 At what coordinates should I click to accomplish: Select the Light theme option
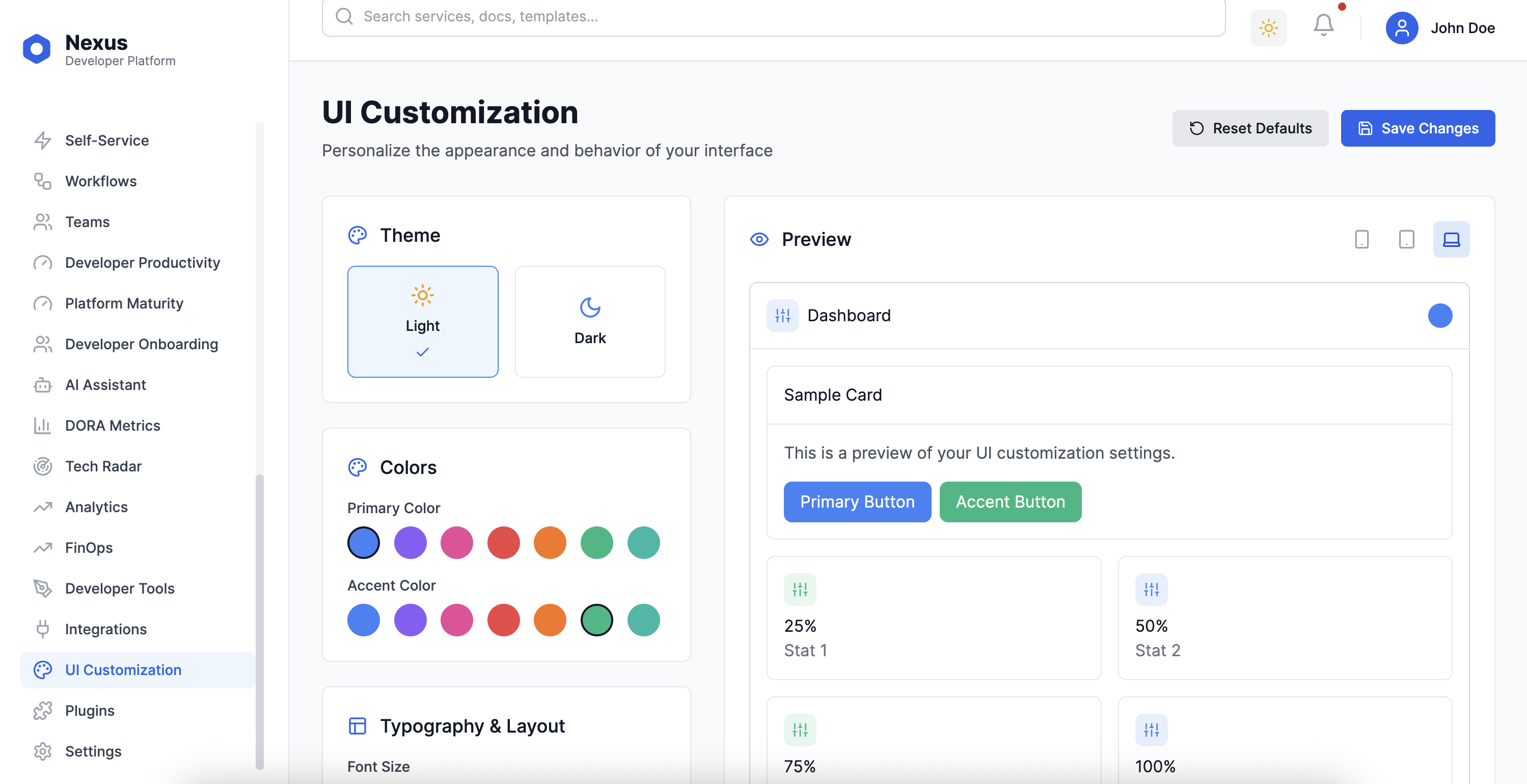point(423,321)
